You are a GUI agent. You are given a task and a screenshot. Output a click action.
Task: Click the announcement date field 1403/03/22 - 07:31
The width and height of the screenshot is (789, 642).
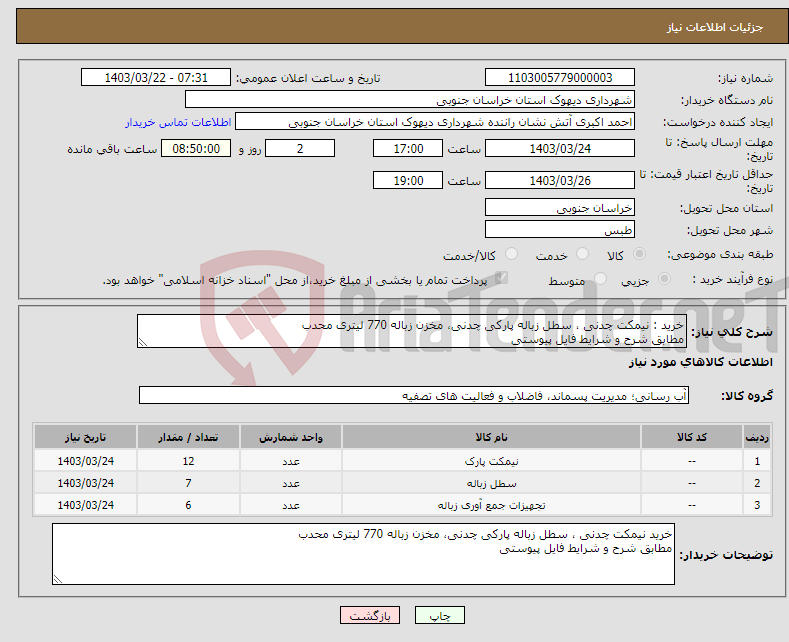click(155, 77)
